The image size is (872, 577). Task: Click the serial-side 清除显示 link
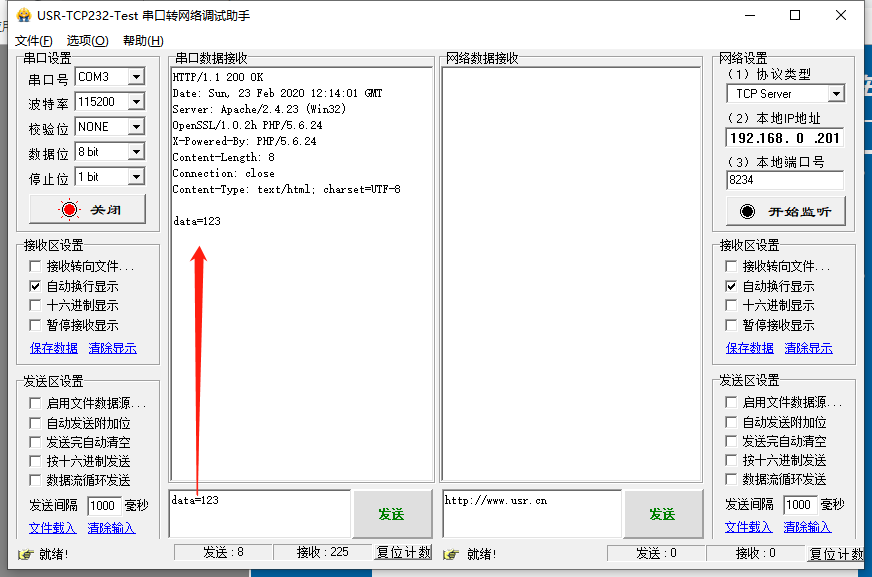[x=112, y=348]
